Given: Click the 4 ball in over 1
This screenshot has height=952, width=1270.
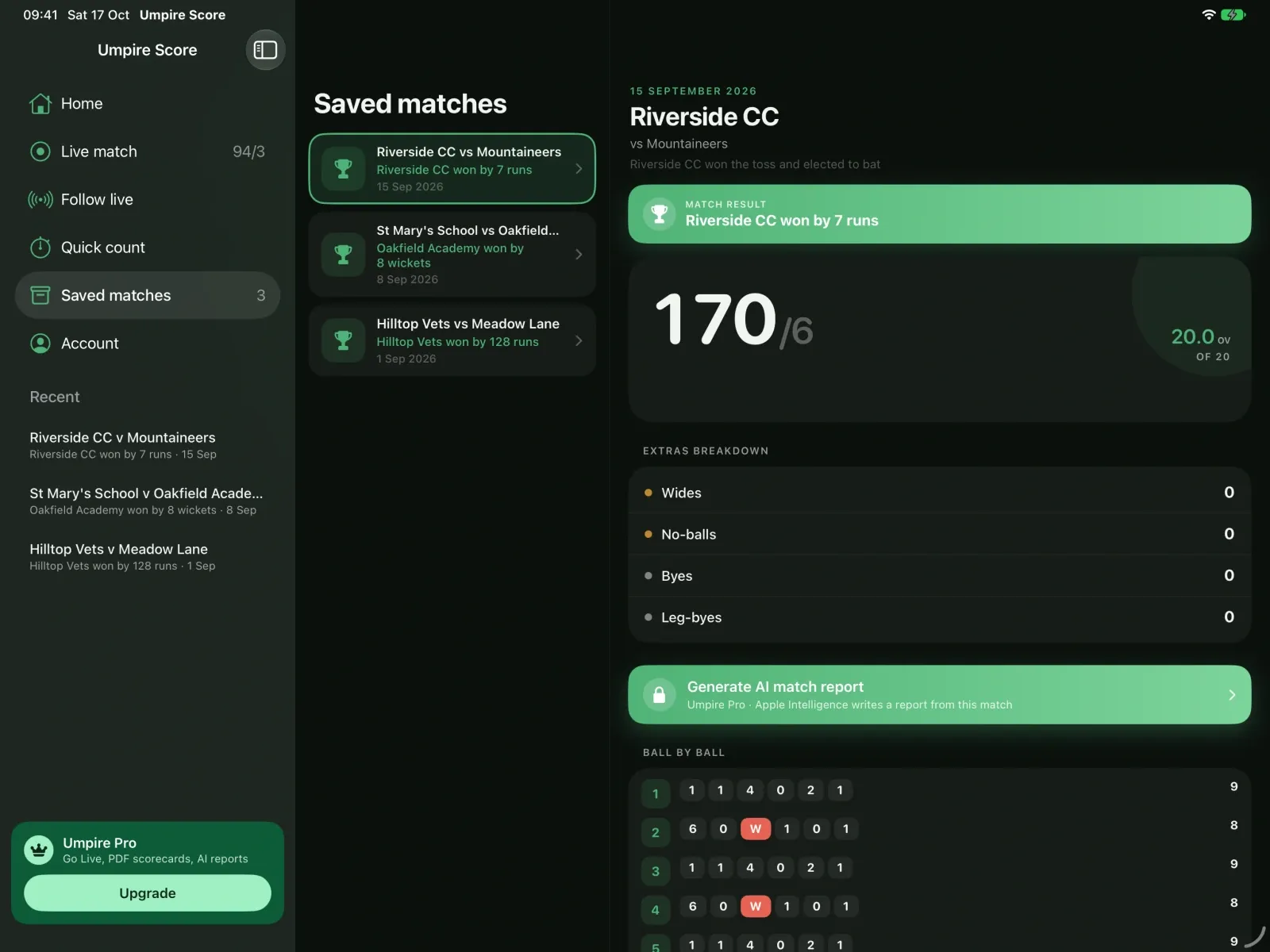Looking at the screenshot, I should 750,790.
